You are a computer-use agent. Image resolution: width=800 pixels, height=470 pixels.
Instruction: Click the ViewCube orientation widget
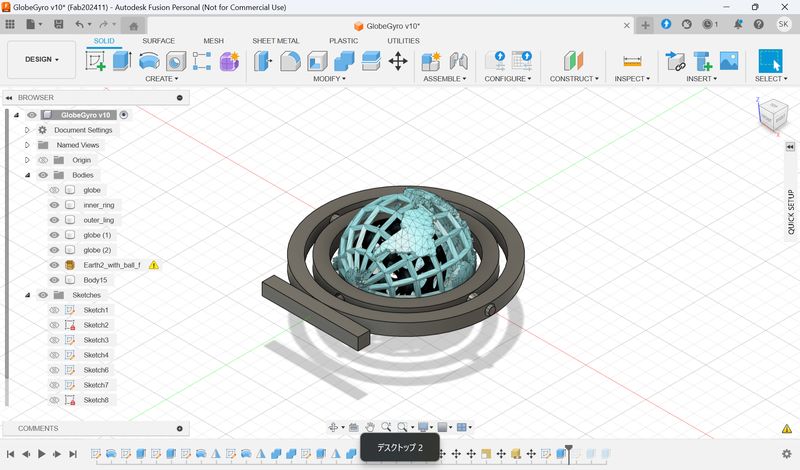[772, 115]
